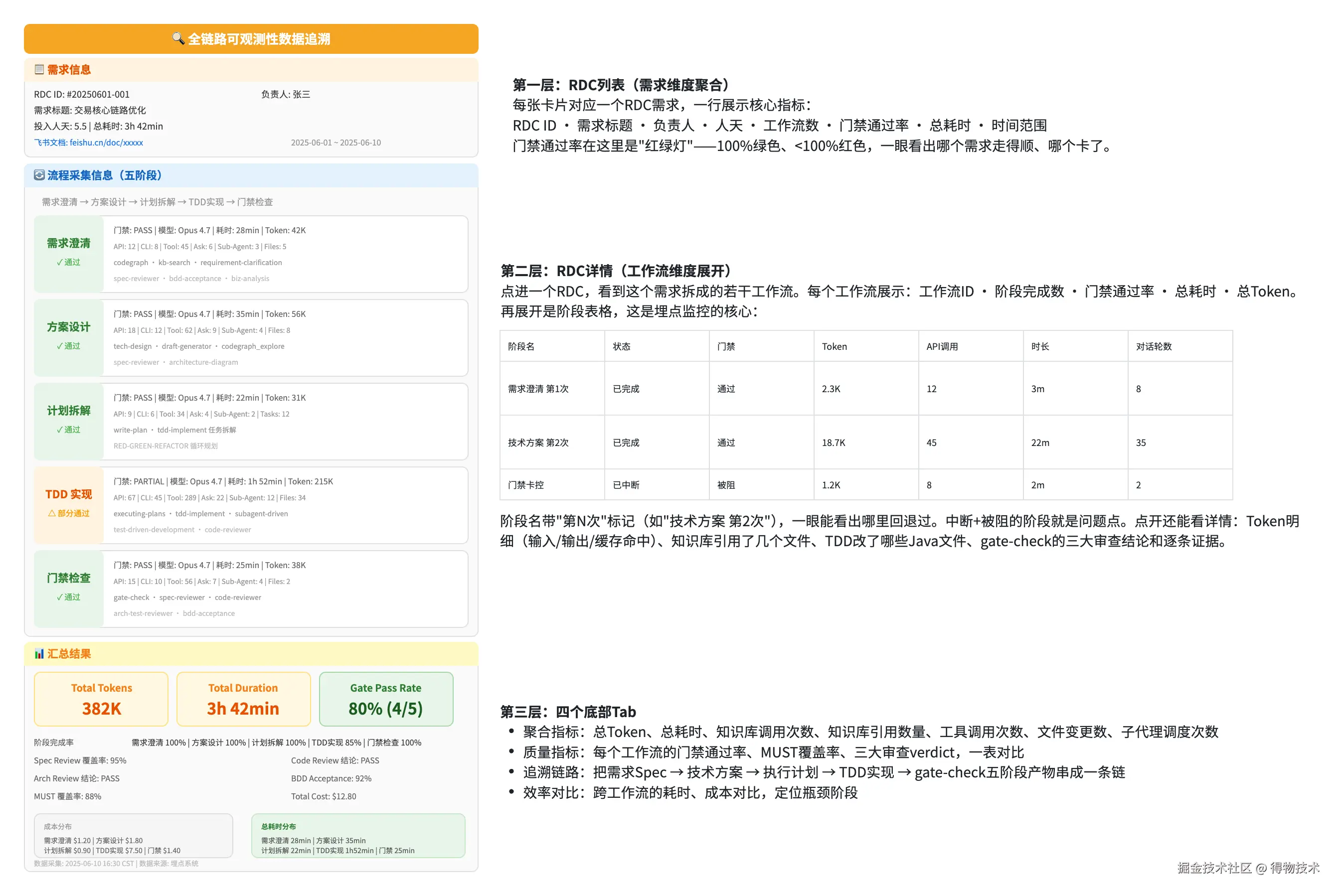Click the RED-GREEN-REFACTOR 循环规划 text
The height and width of the screenshot is (896, 1341).
click(165, 446)
